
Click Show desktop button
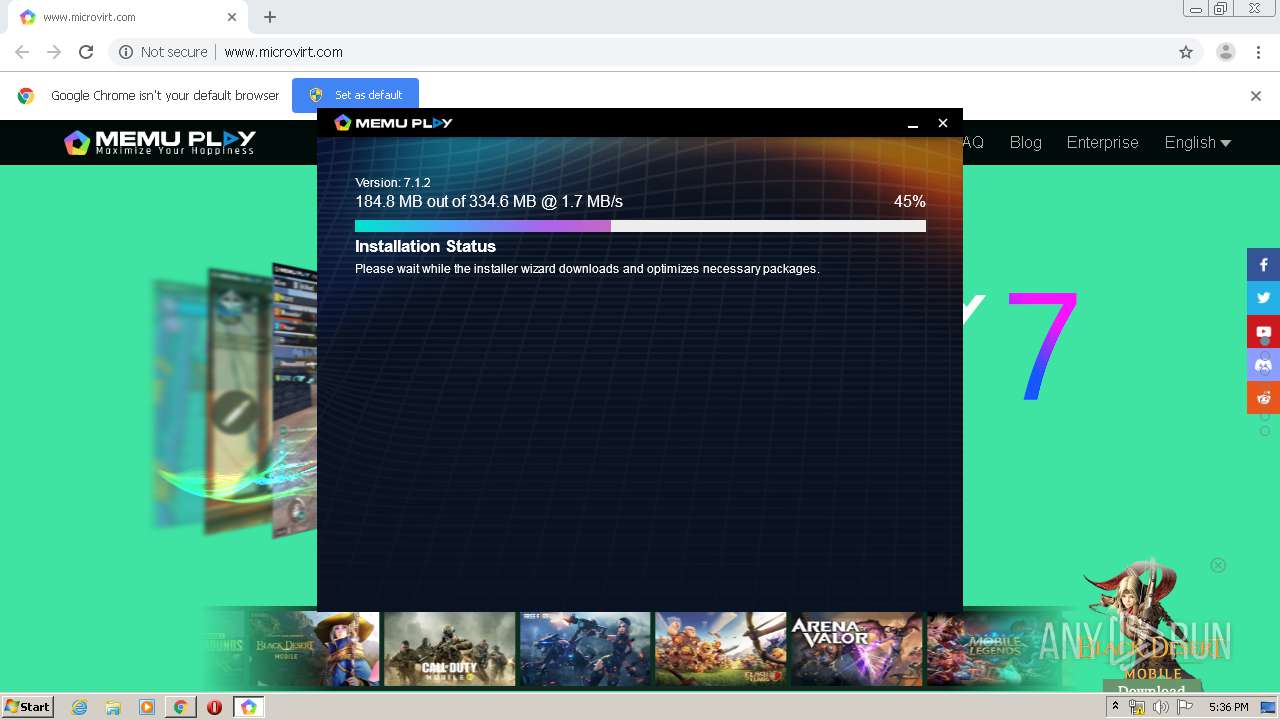(x=1268, y=707)
